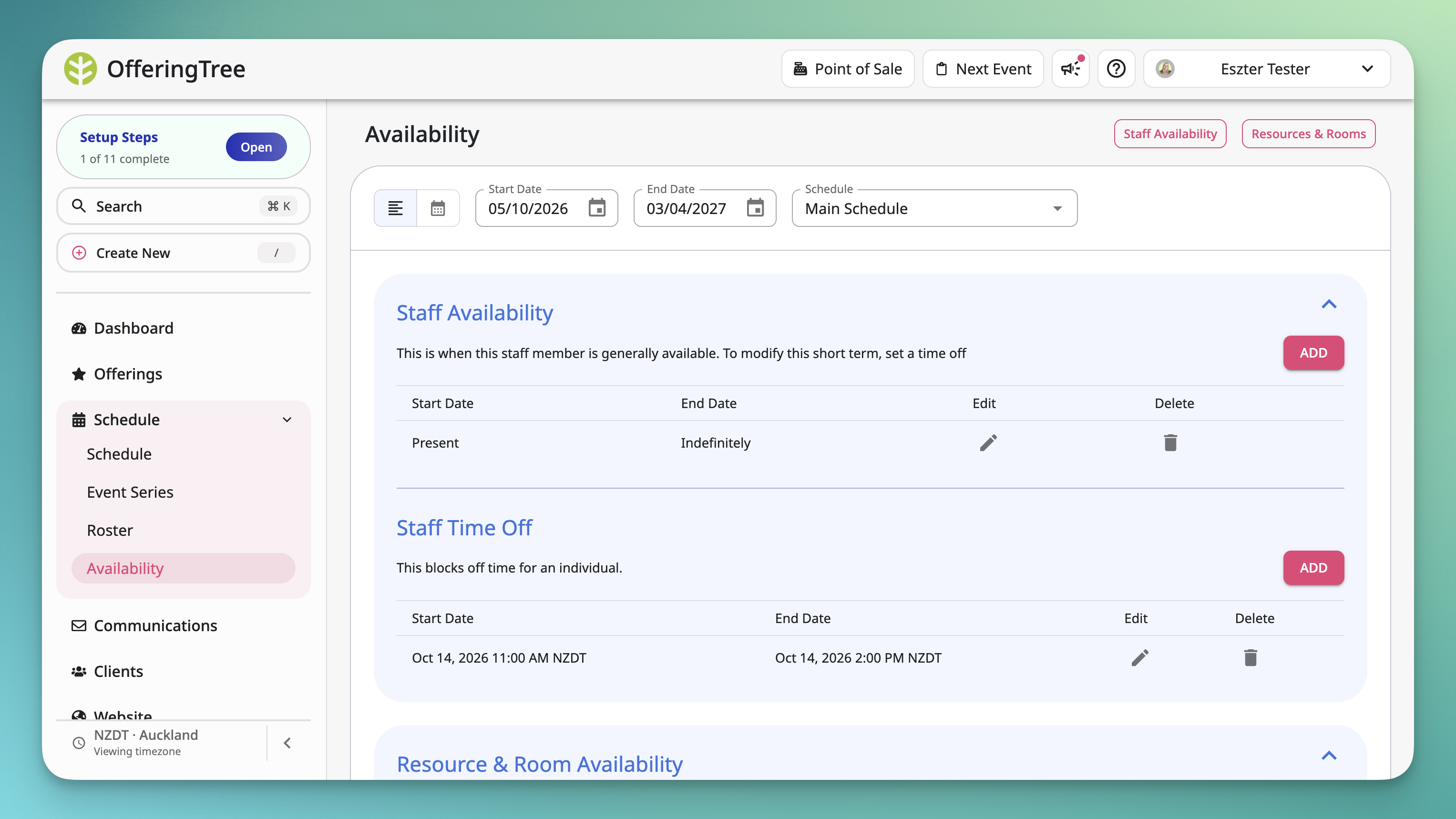The height and width of the screenshot is (819, 1456).
Task: Click the OfferingTree leaf logo
Action: pos(80,69)
